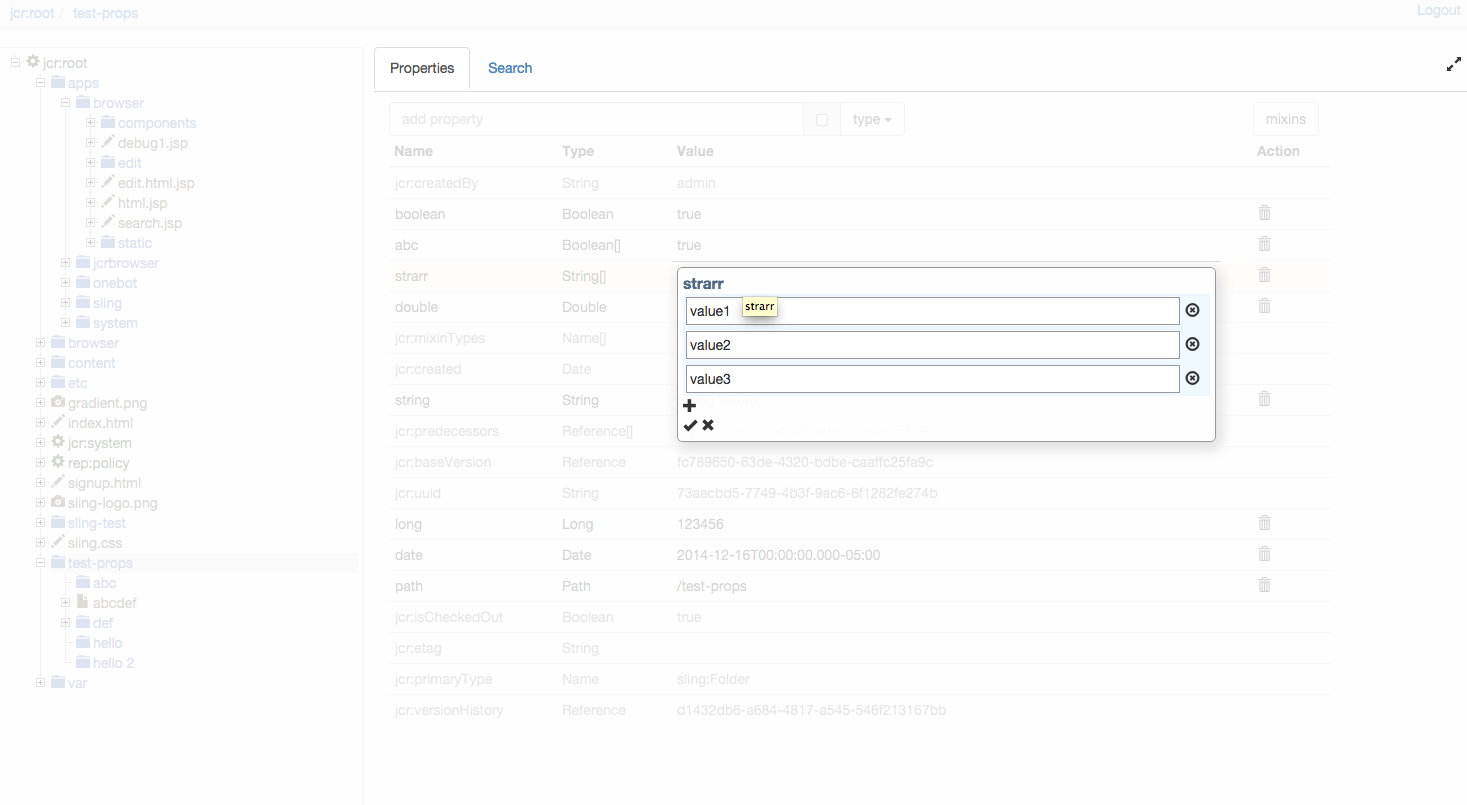
Task: Click the boolean property name
Action: (420, 214)
